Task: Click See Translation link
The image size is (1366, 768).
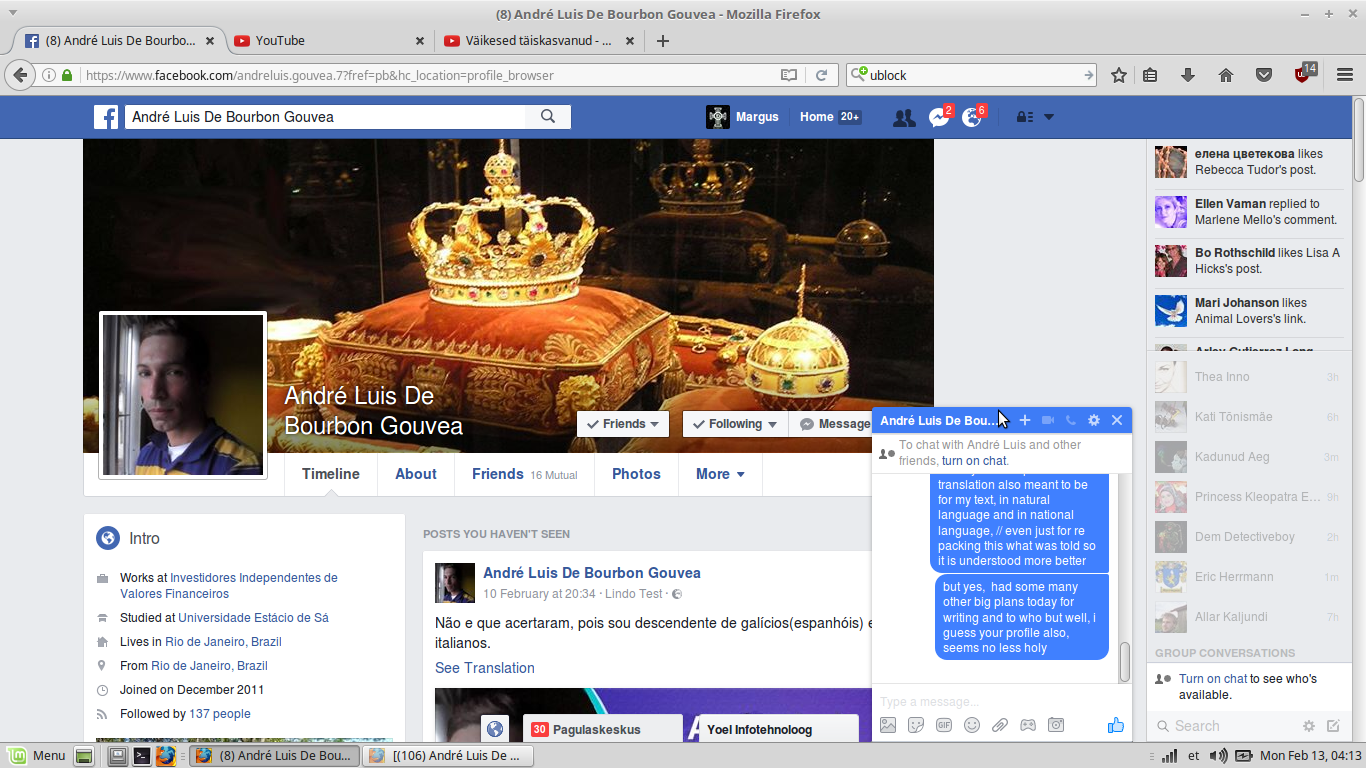Action: pos(485,668)
